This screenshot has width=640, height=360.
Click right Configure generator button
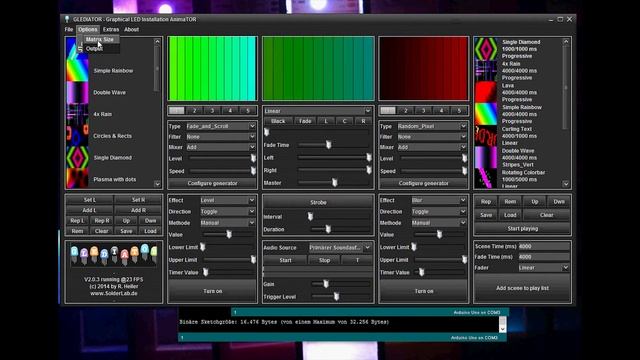click(x=424, y=183)
